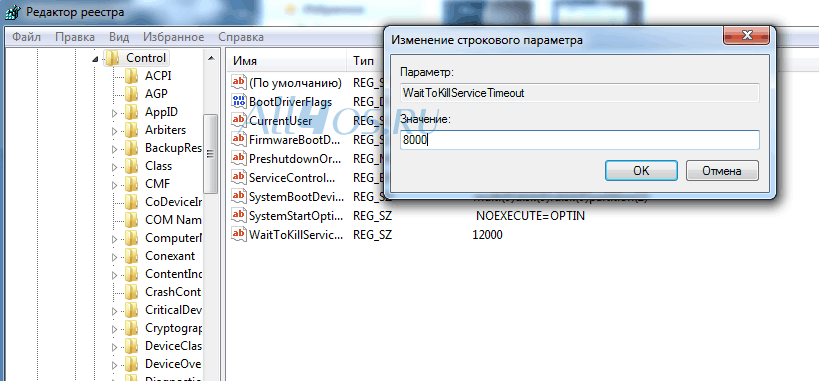Expand the BackupRes key

[114, 149]
